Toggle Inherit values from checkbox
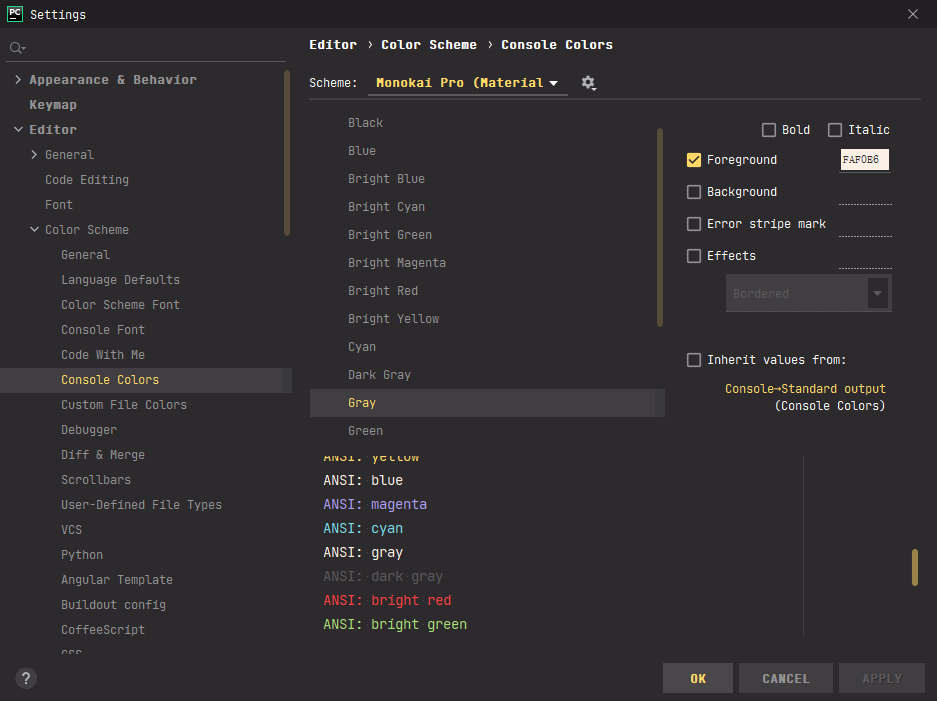The width and height of the screenshot is (937, 701). click(x=694, y=360)
